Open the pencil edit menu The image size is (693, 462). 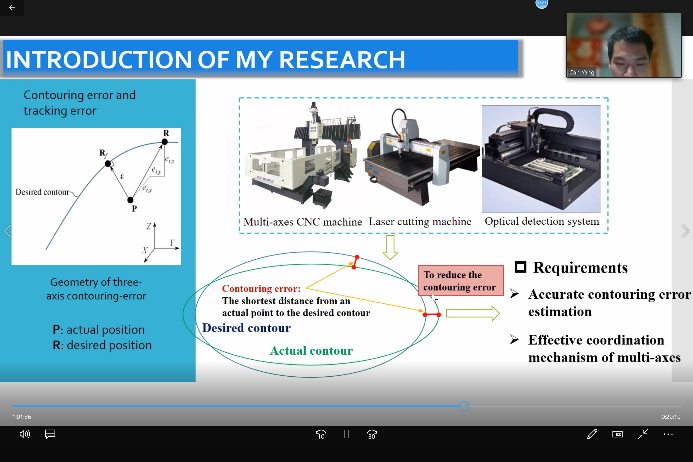pos(592,434)
